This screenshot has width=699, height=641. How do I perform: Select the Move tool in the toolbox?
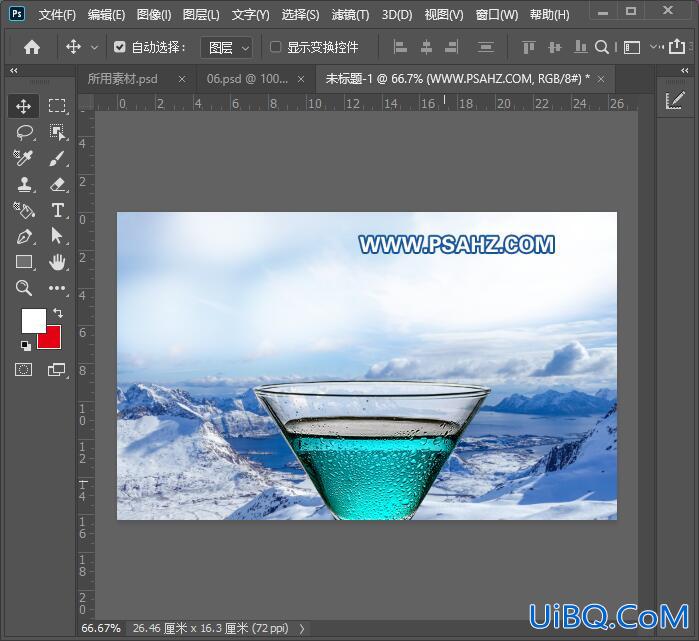click(23, 106)
